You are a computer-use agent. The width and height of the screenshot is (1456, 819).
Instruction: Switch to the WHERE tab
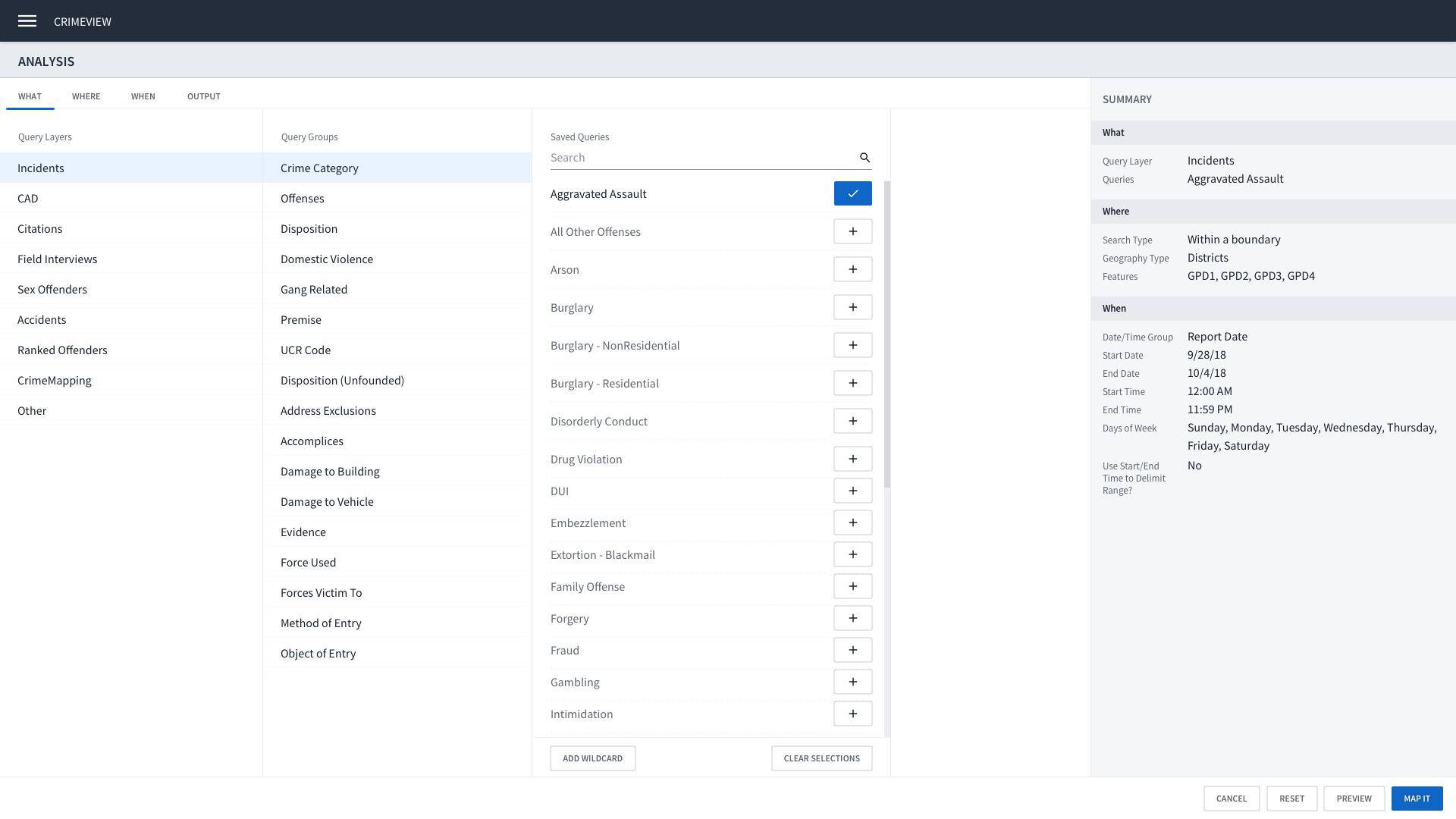pos(86,96)
